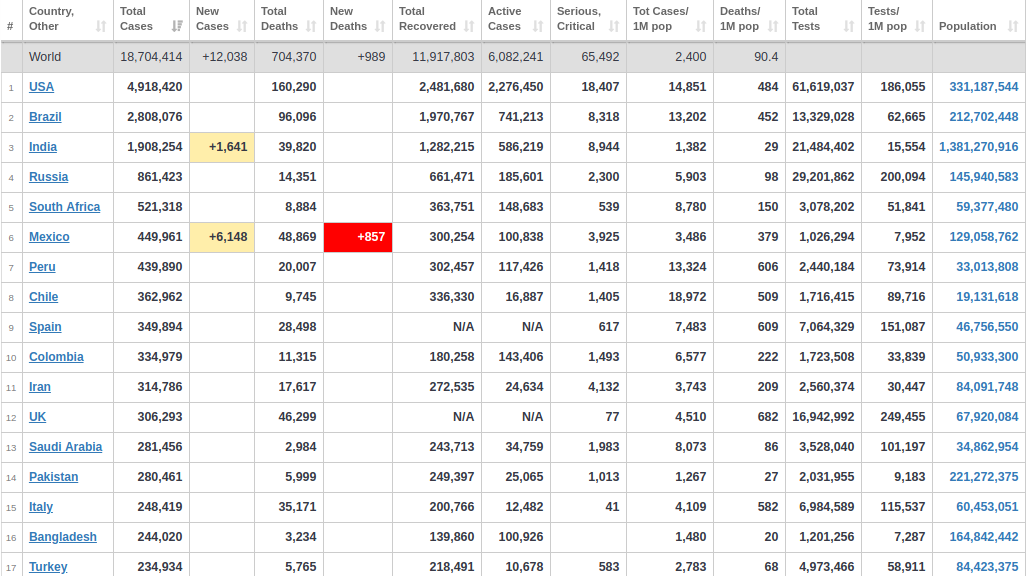1027x576 pixels.
Task: Sort by Tot Cases/1M pop arrows
Action: point(701,26)
